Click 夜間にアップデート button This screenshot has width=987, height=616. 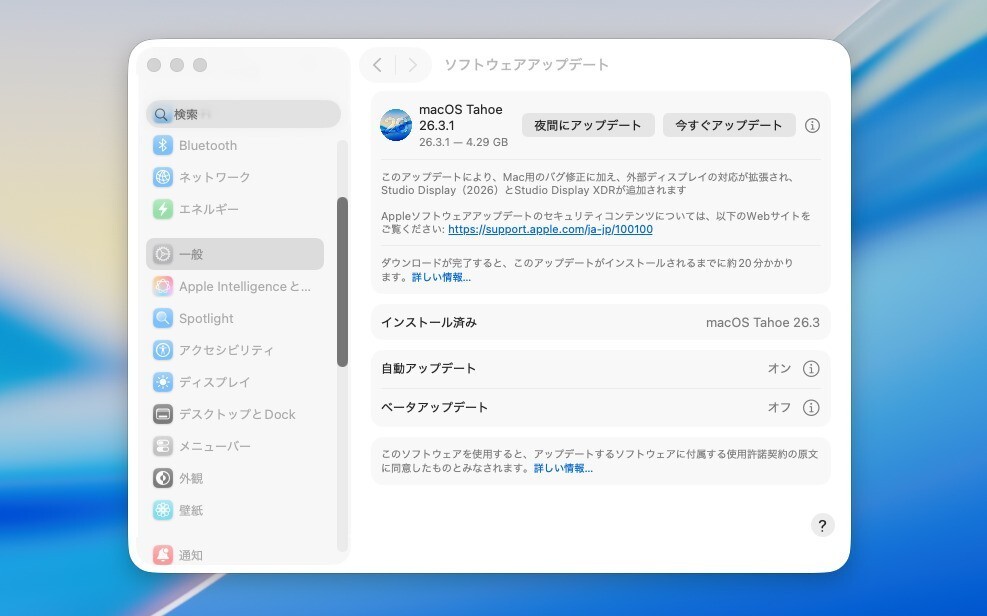pyautogui.click(x=588, y=125)
